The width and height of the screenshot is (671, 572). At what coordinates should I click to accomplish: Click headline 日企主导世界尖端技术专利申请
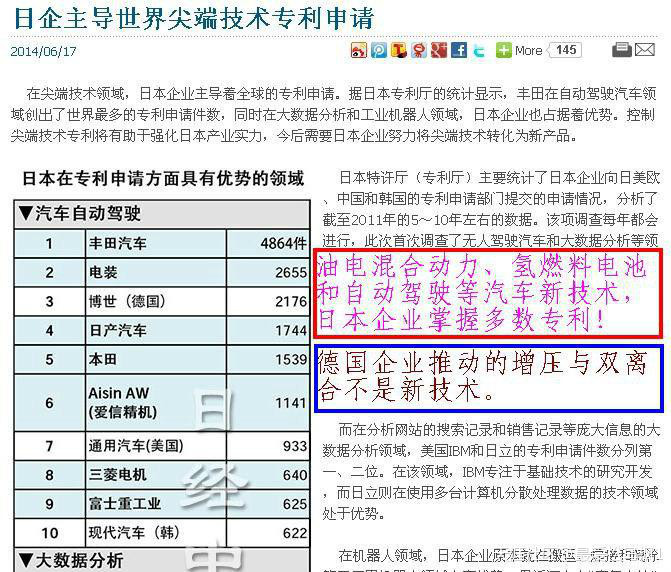coord(194,18)
